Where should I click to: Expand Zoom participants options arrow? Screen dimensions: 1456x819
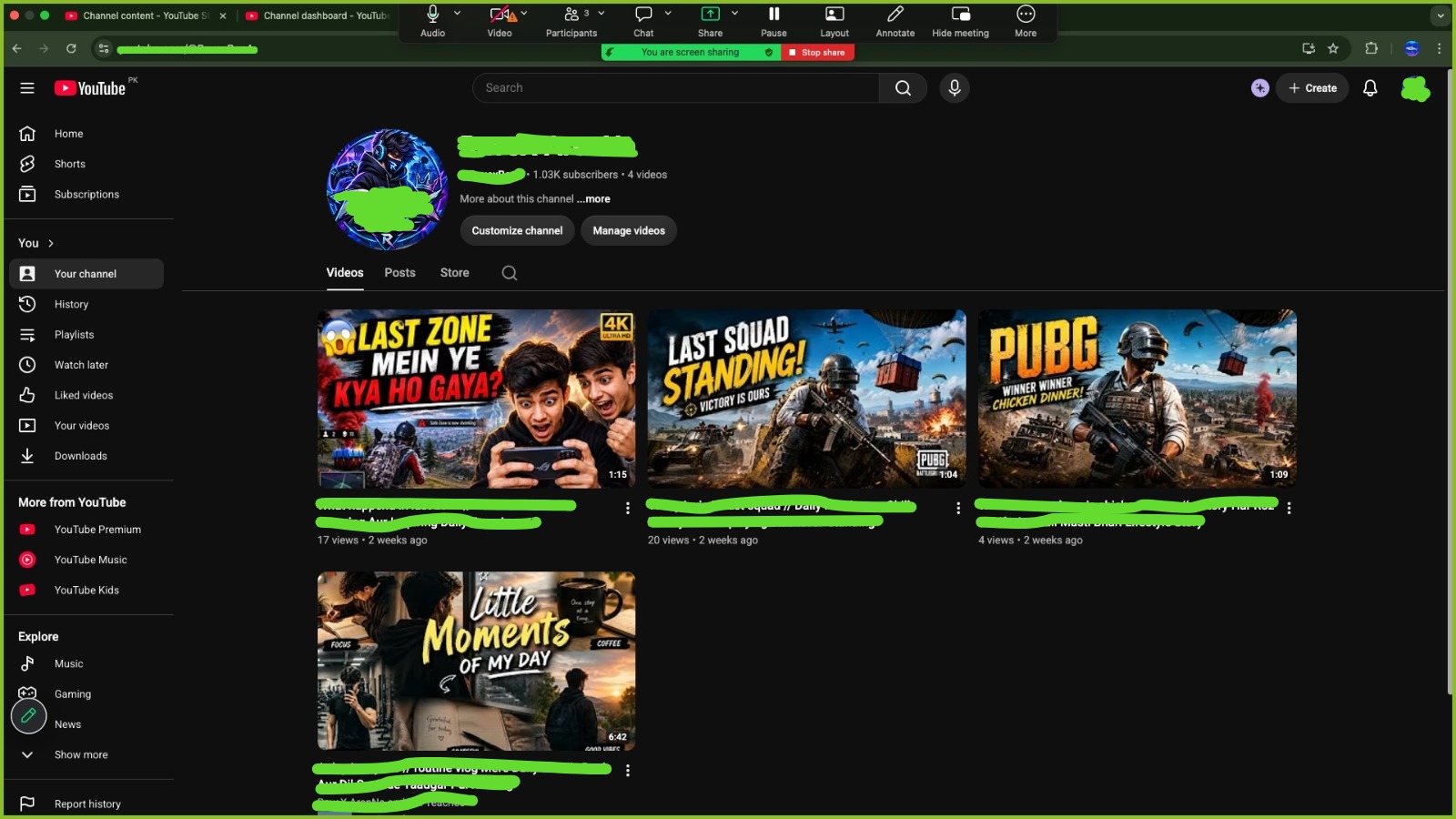coord(602,14)
